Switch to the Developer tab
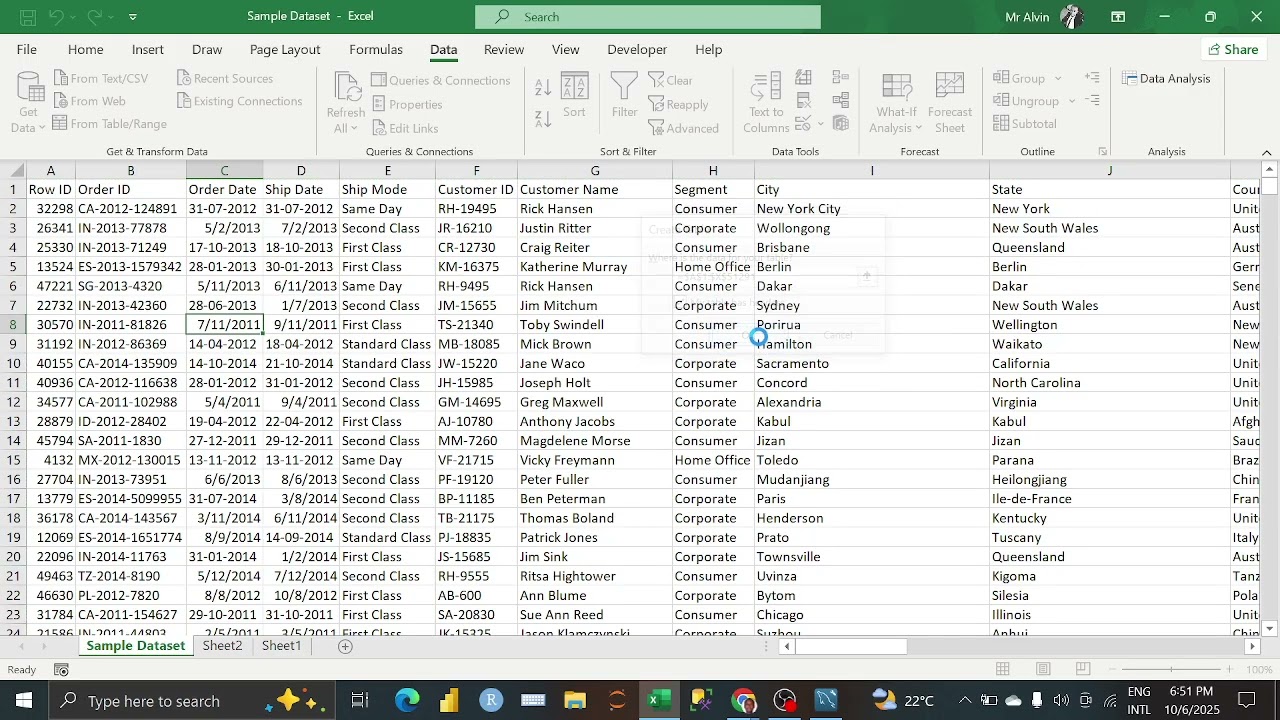 click(x=637, y=49)
